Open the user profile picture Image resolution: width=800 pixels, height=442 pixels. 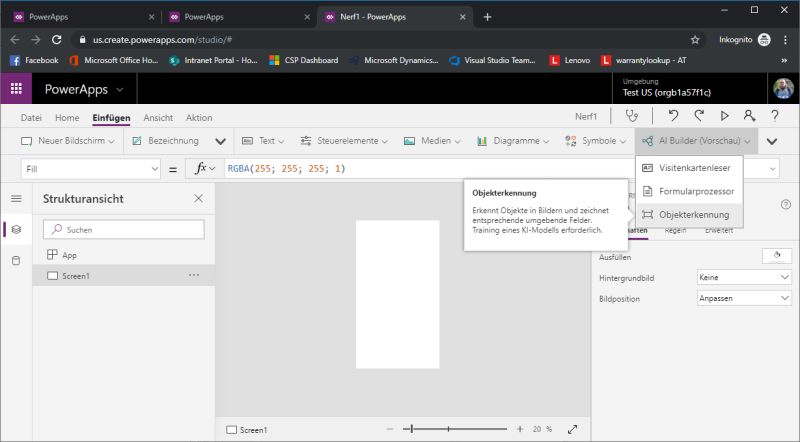click(x=783, y=88)
